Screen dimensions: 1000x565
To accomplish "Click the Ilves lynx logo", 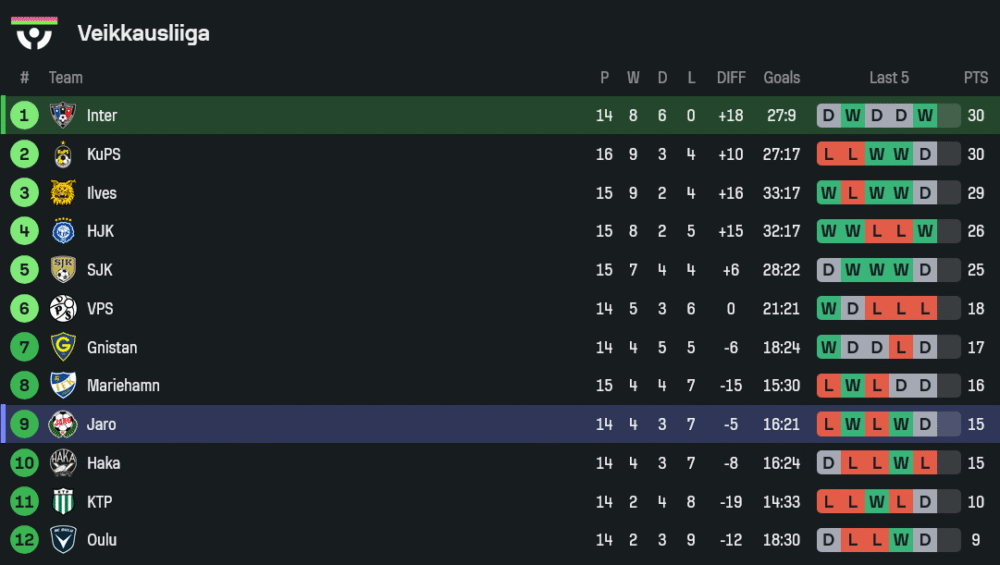I will pos(63,193).
